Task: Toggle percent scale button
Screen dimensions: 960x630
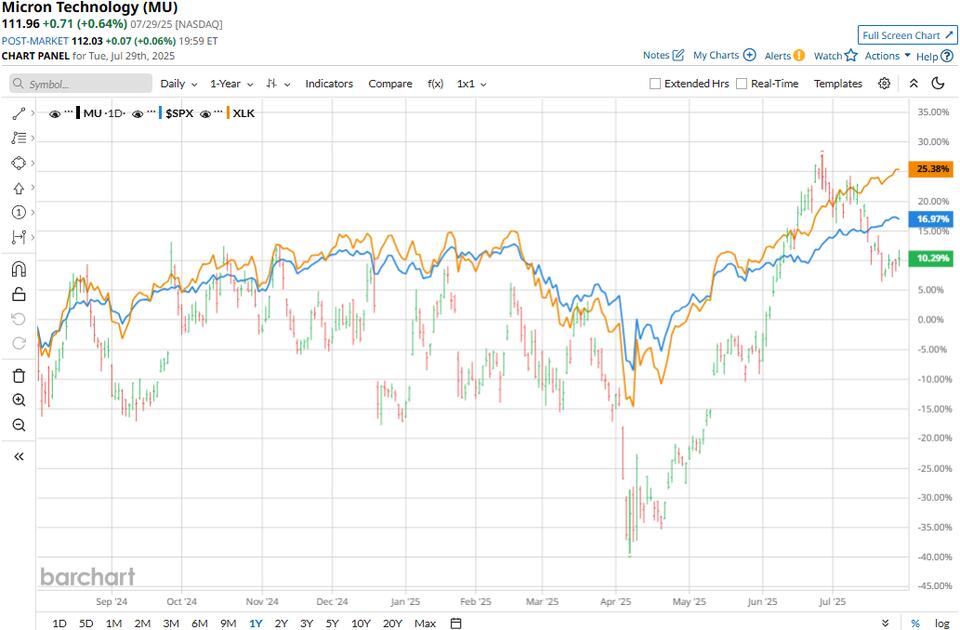Action: [915, 623]
